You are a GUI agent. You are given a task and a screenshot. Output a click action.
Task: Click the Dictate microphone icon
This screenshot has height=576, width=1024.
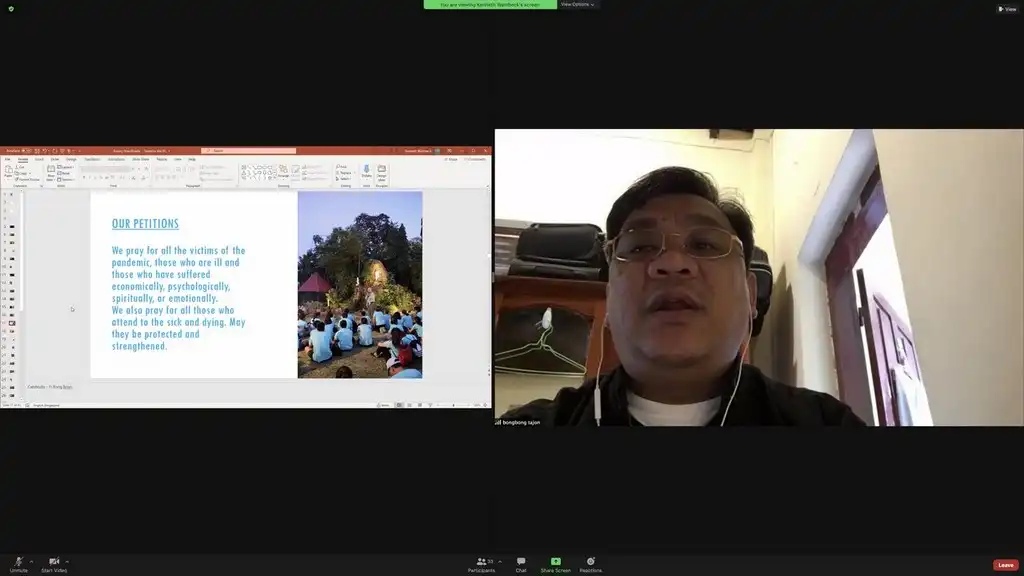[366, 172]
